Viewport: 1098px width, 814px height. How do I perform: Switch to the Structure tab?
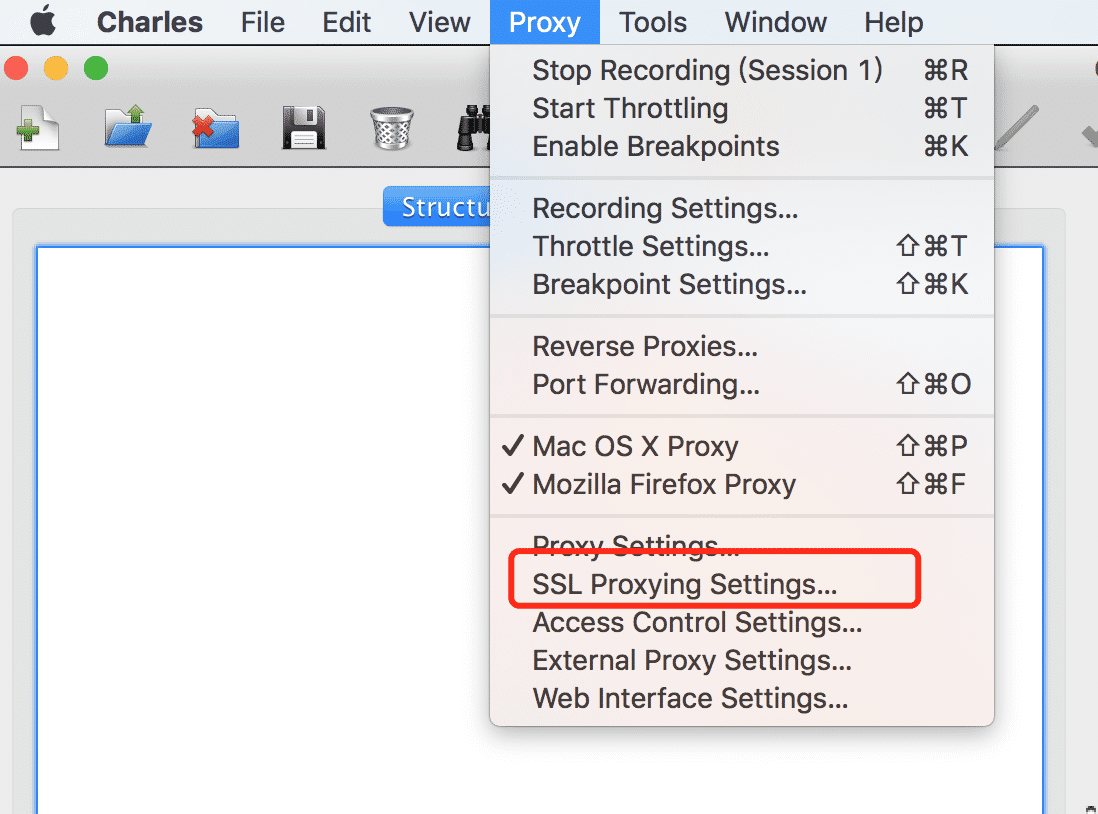tap(437, 207)
